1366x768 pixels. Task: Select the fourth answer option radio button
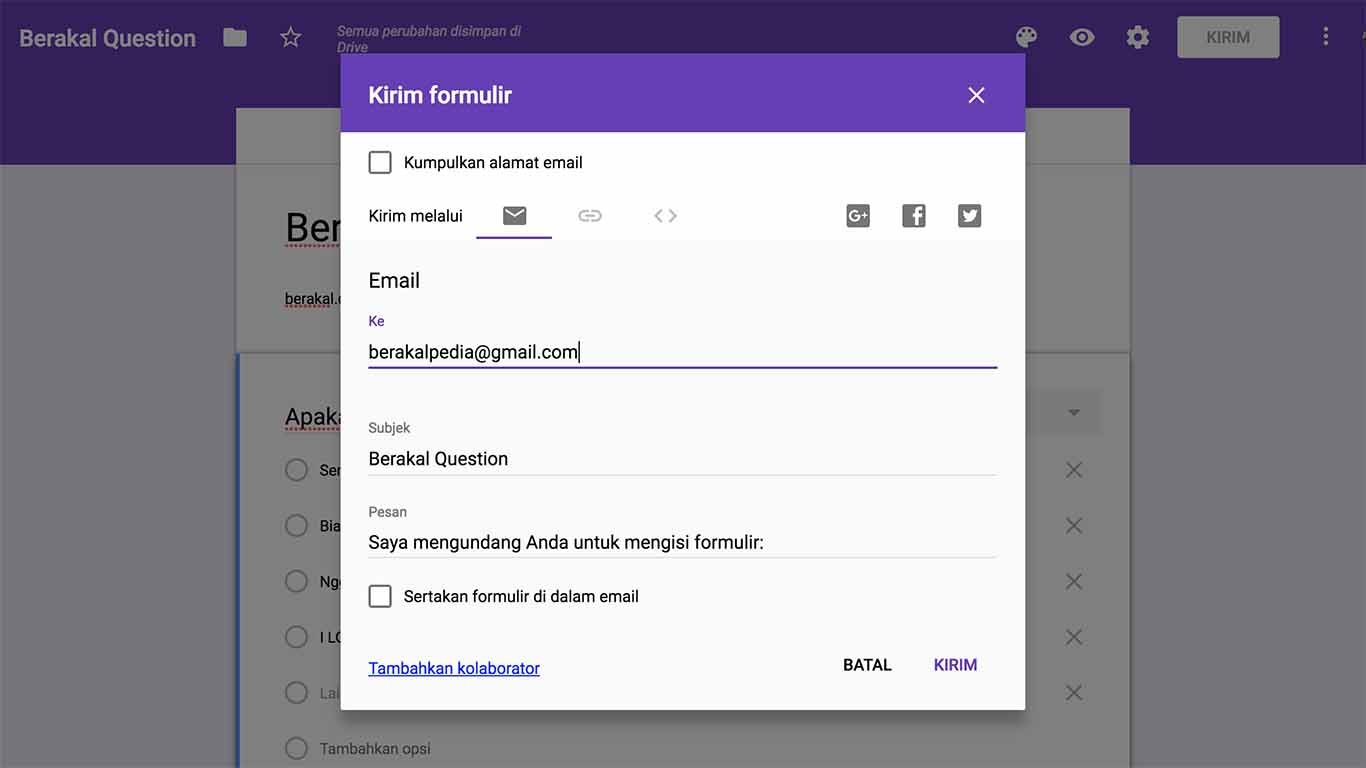(x=296, y=637)
